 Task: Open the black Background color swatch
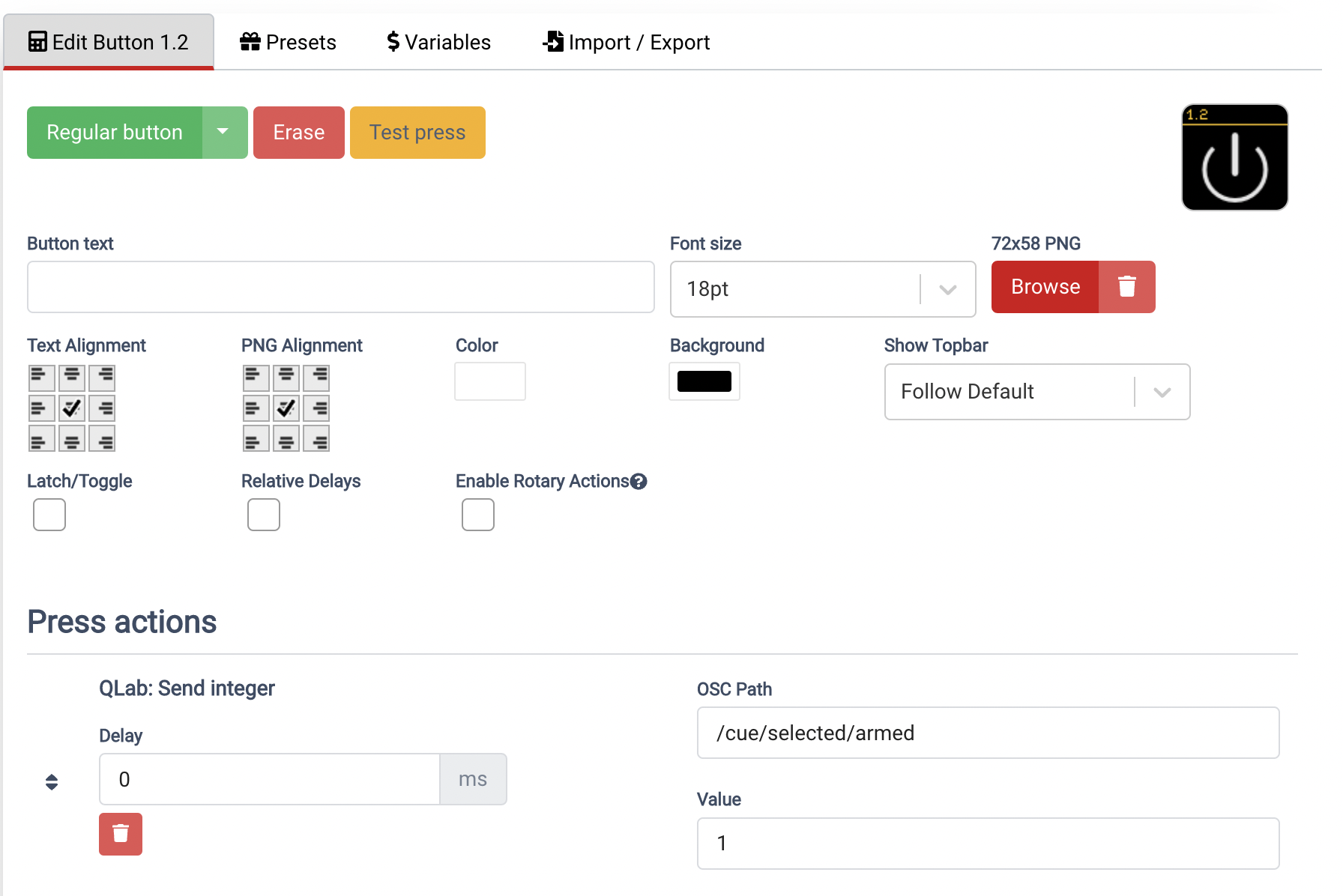pyautogui.click(x=704, y=381)
